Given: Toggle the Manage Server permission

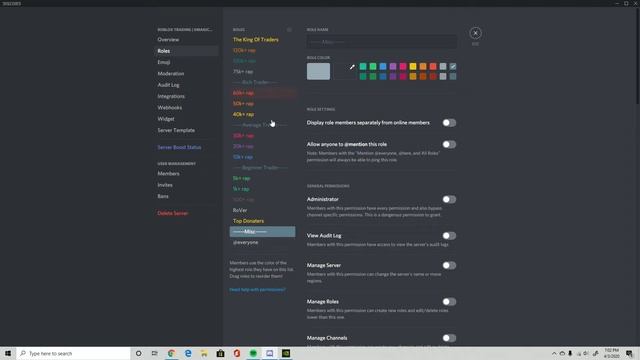Looking at the screenshot, I should pyautogui.click(x=449, y=265).
